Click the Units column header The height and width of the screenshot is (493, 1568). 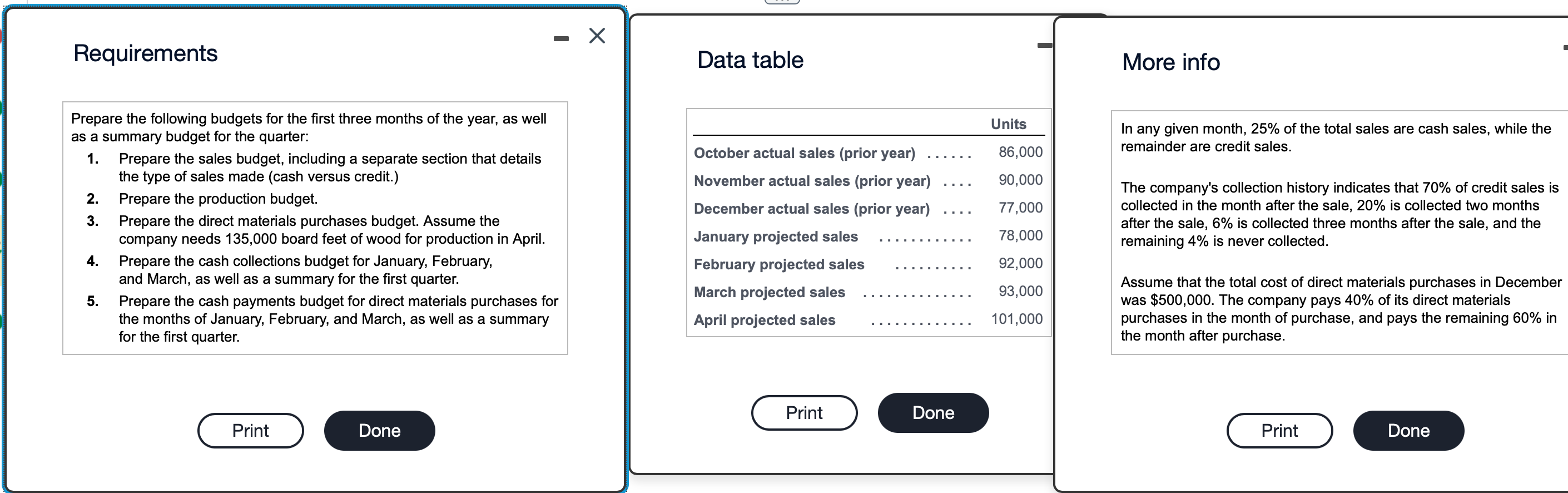click(1008, 124)
